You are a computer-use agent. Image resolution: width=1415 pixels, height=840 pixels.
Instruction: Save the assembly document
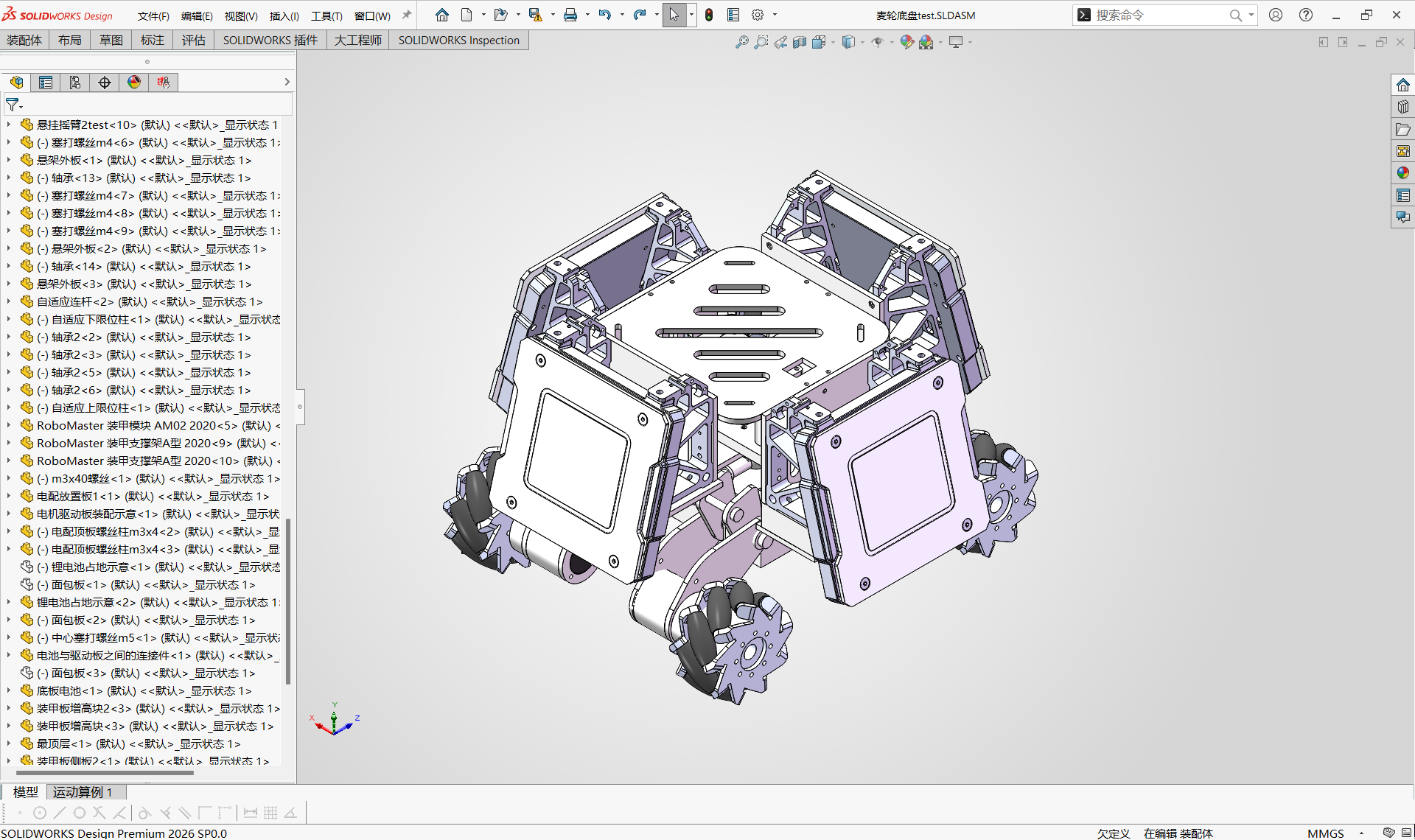(x=536, y=15)
